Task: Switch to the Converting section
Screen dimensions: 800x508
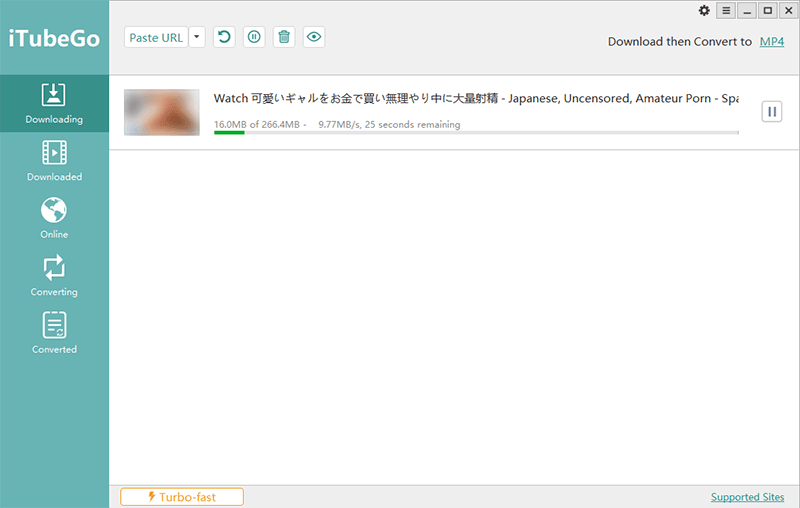Action: tap(54, 276)
